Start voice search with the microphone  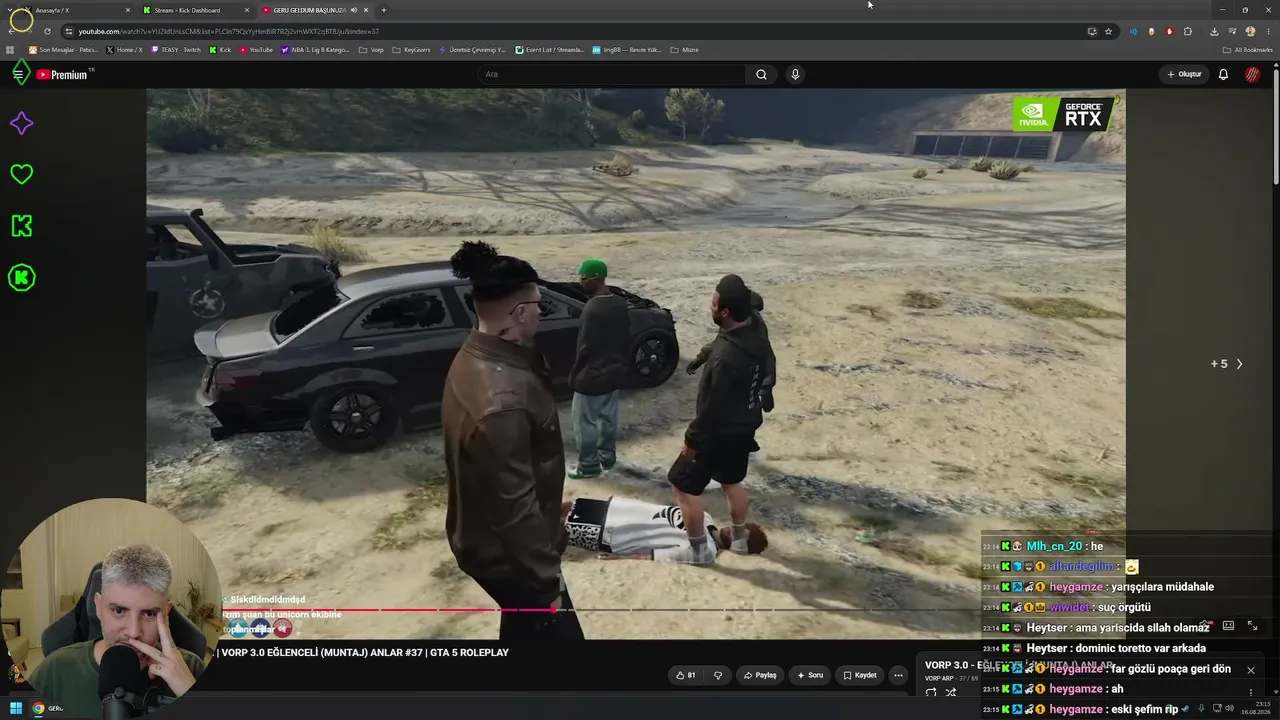click(x=795, y=74)
